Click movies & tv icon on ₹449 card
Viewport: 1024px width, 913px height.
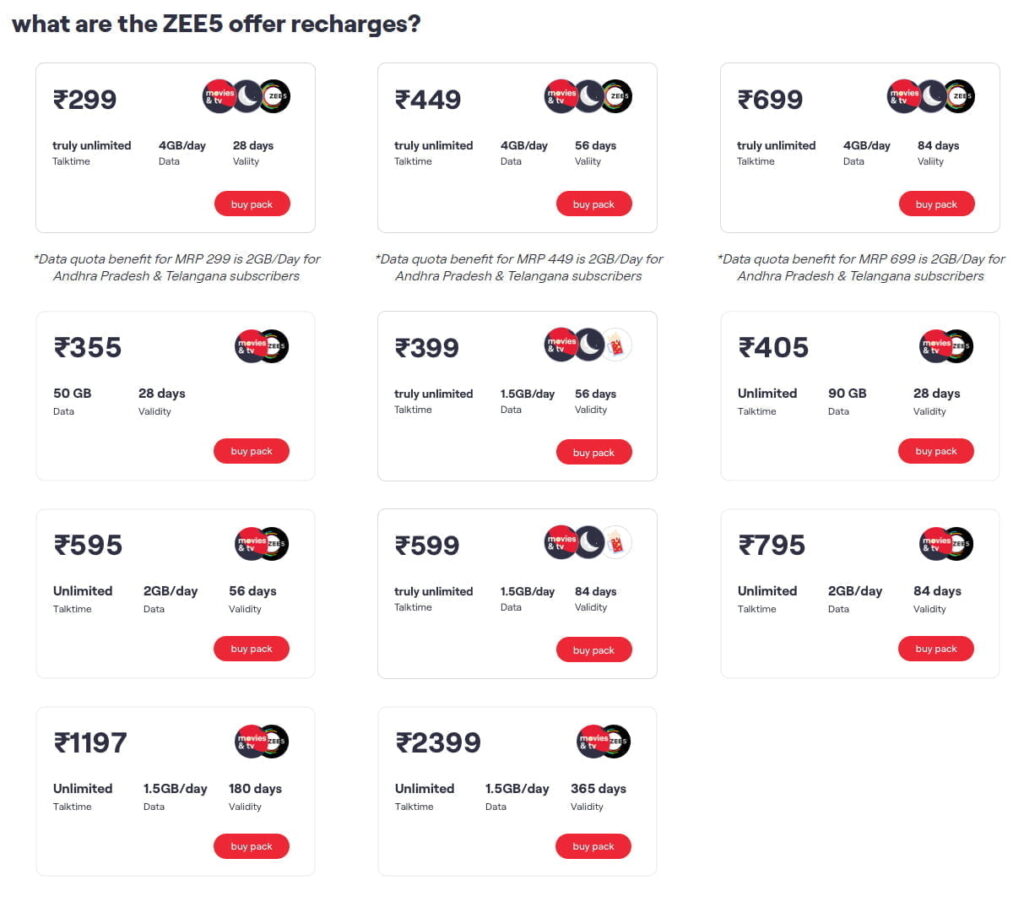pyautogui.click(x=560, y=97)
